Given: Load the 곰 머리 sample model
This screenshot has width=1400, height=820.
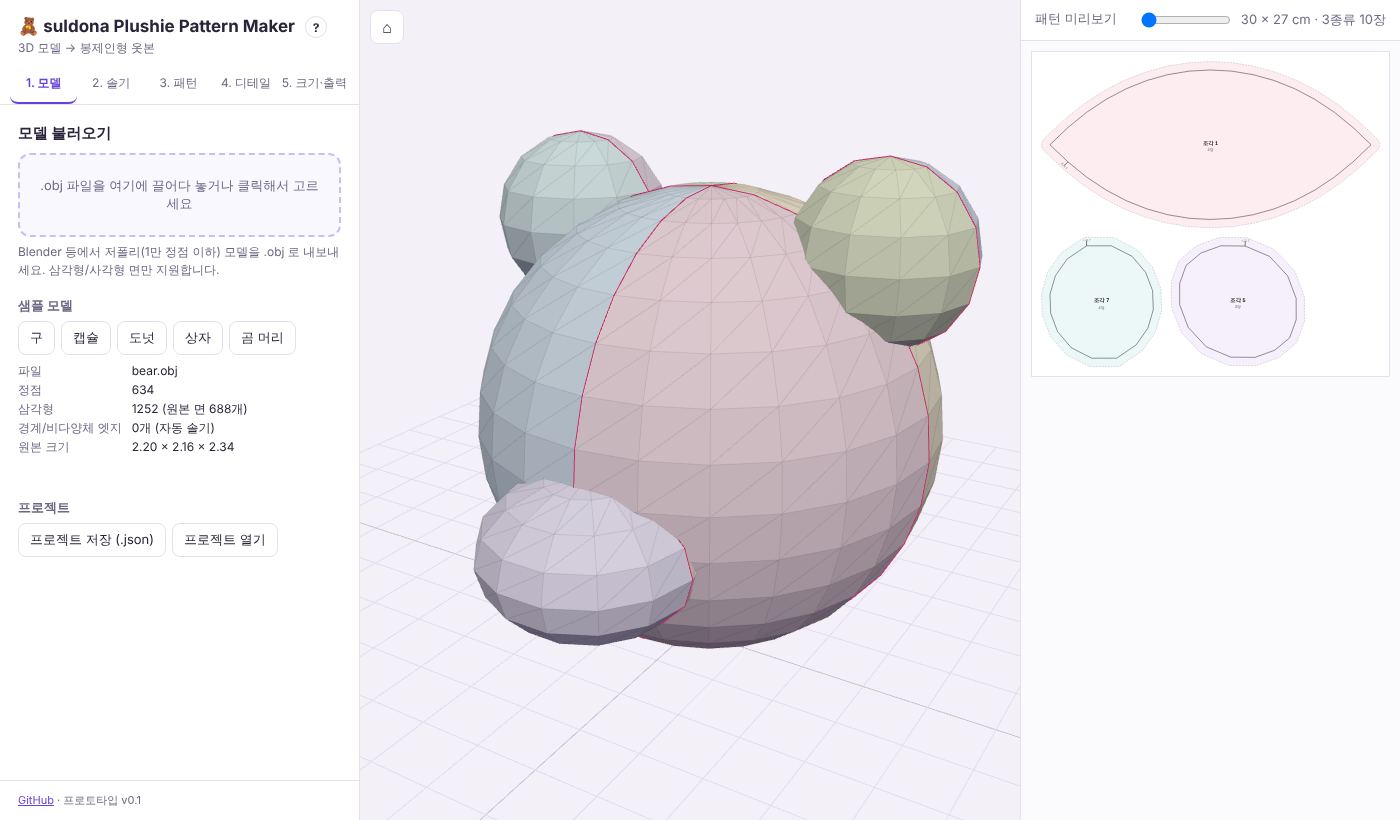Looking at the screenshot, I should coord(262,338).
